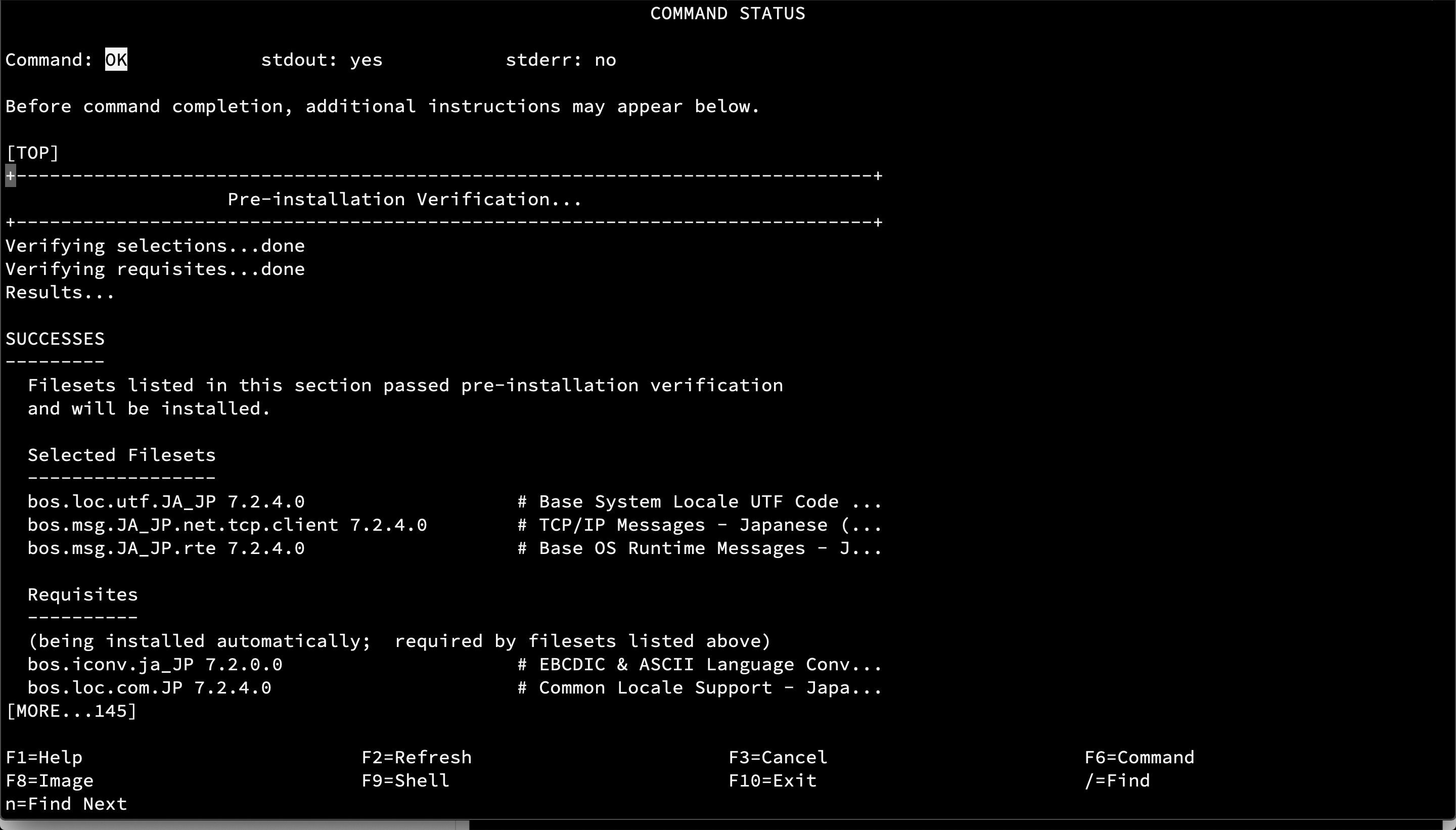Image resolution: width=1456 pixels, height=830 pixels.
Task: Click F6=Command function key label
Action: pyautogui.click(x=1138, y=757)
